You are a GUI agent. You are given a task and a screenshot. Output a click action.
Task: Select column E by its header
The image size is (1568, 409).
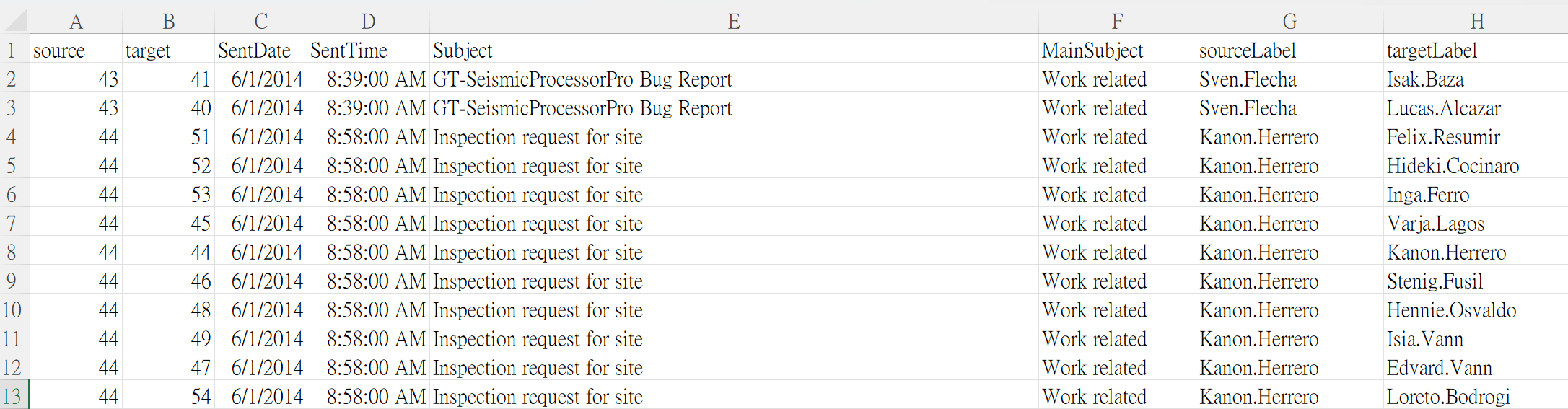click(733, 22)
